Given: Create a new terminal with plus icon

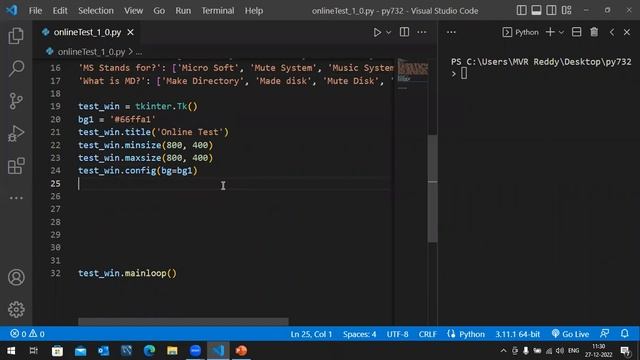Looking at the screenshot, I should 550,32.
